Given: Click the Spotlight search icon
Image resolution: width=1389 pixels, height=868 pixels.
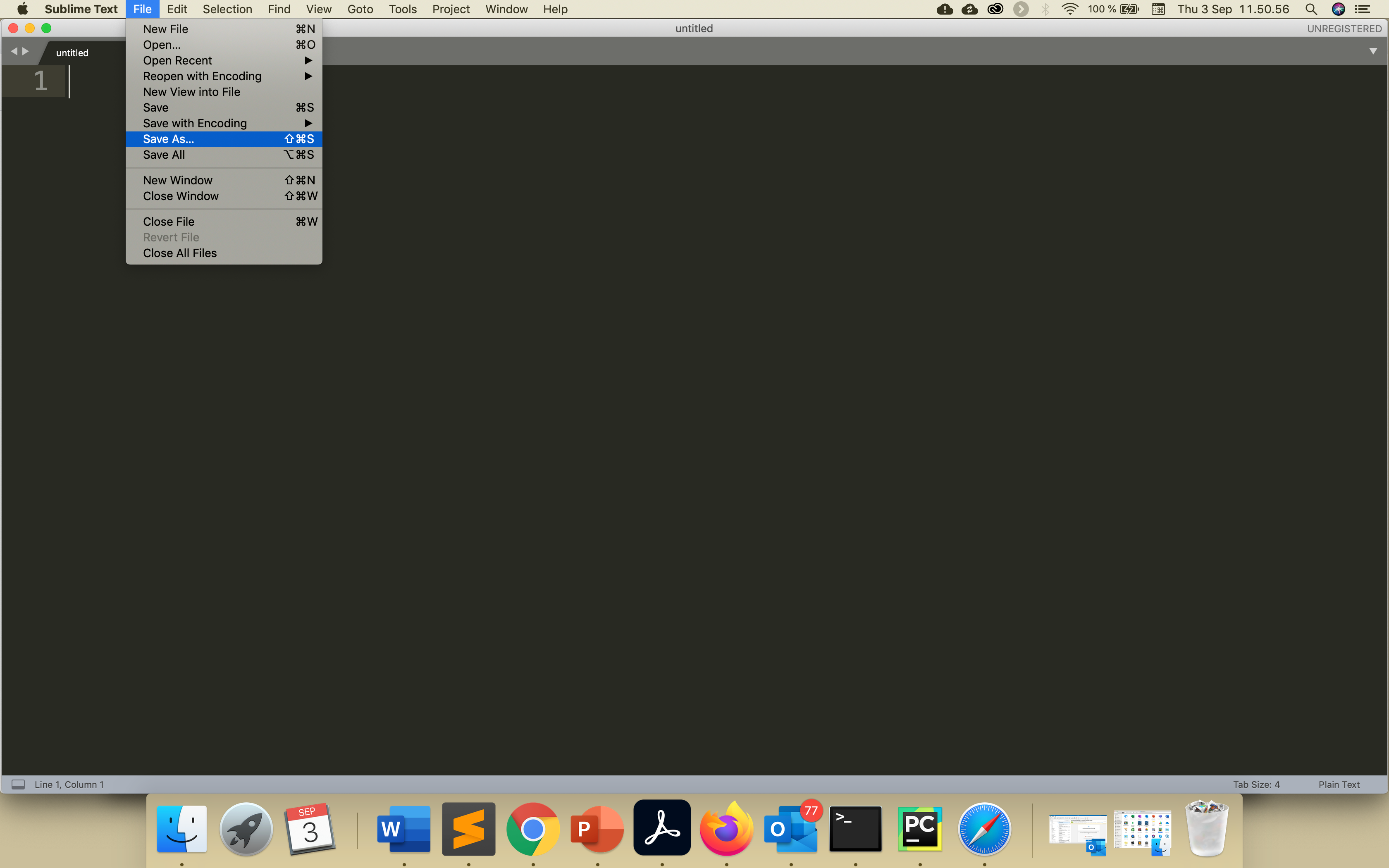Looking at the screenshot, I should click(x=1311, y=9).
